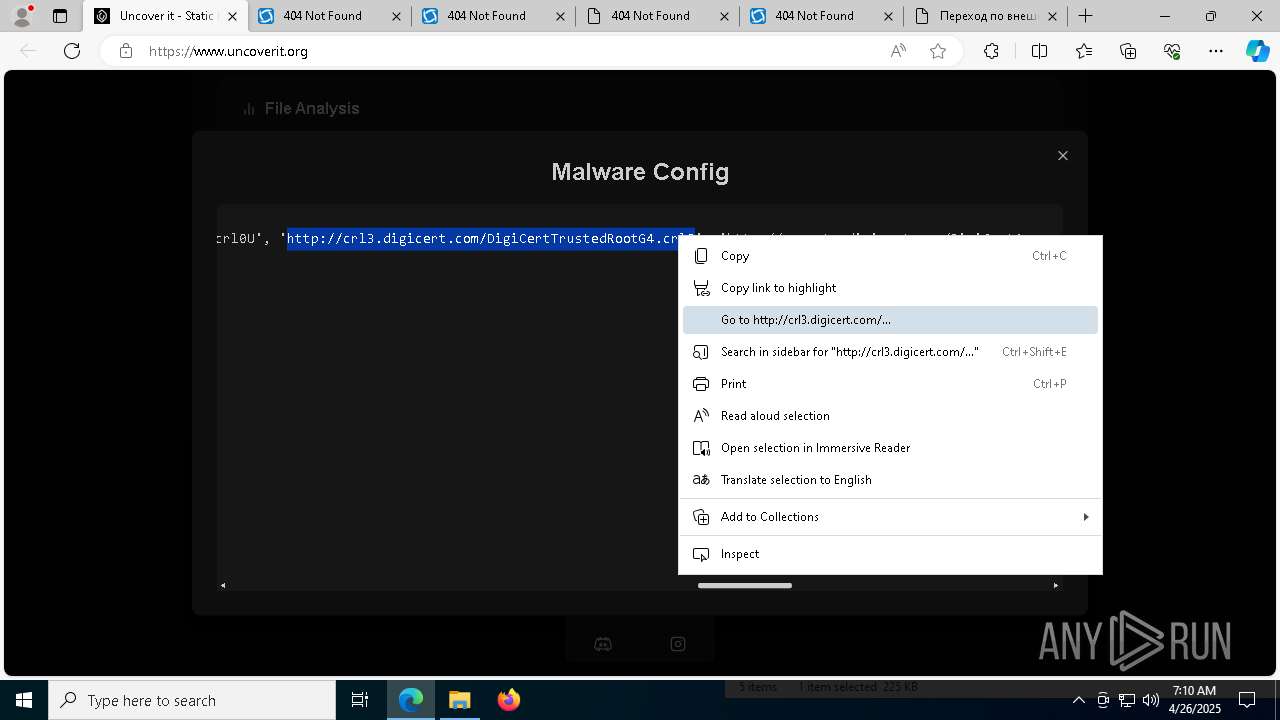Open the notification center icon
Image resolution: width=1280 pixels, height=720 pixels.
(x=1247, y=700)
